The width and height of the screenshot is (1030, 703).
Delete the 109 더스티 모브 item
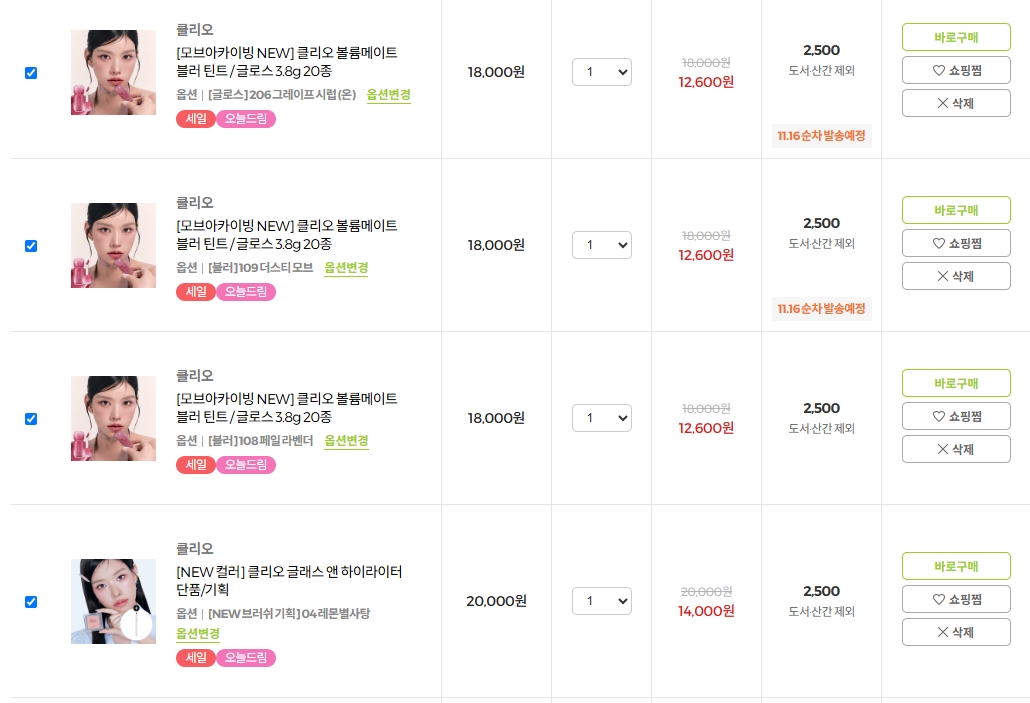click(956, 276)
